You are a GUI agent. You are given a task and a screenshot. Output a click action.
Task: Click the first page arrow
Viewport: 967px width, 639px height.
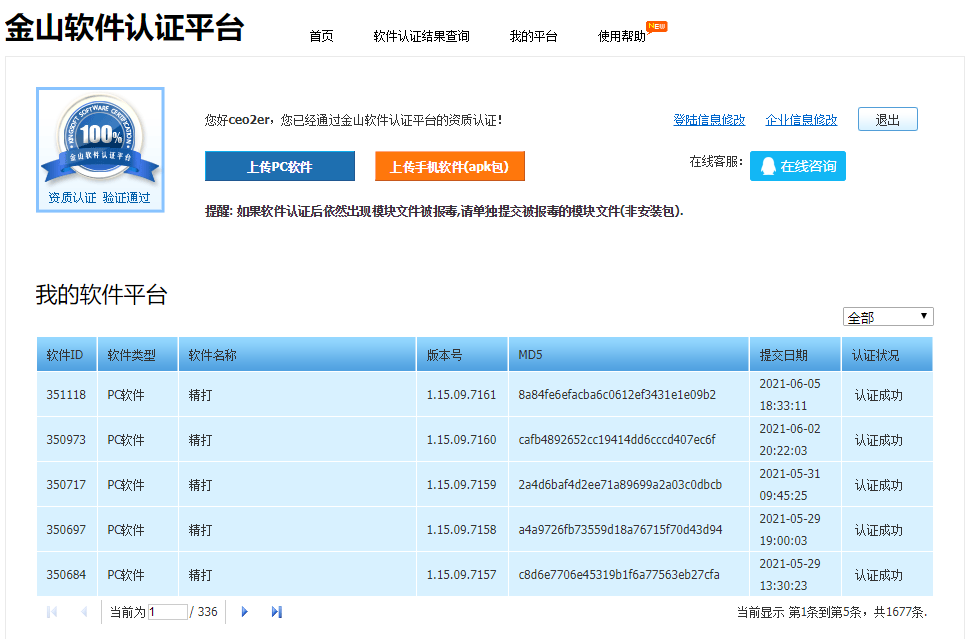[52, 612]
